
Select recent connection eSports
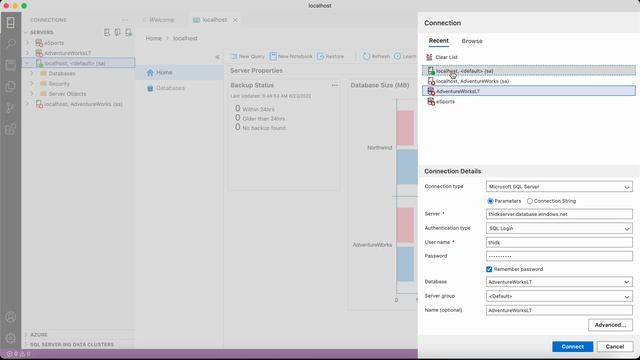click(529, 102)
